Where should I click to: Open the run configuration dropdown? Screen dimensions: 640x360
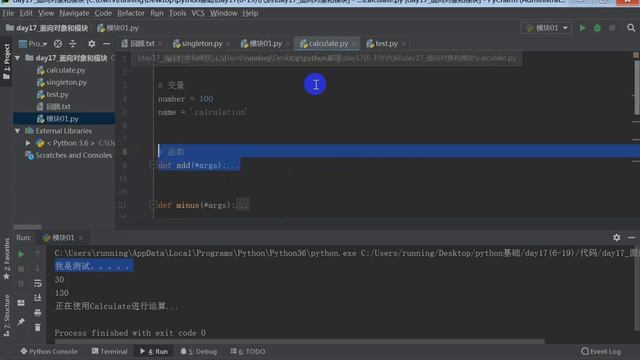(547, 28)
